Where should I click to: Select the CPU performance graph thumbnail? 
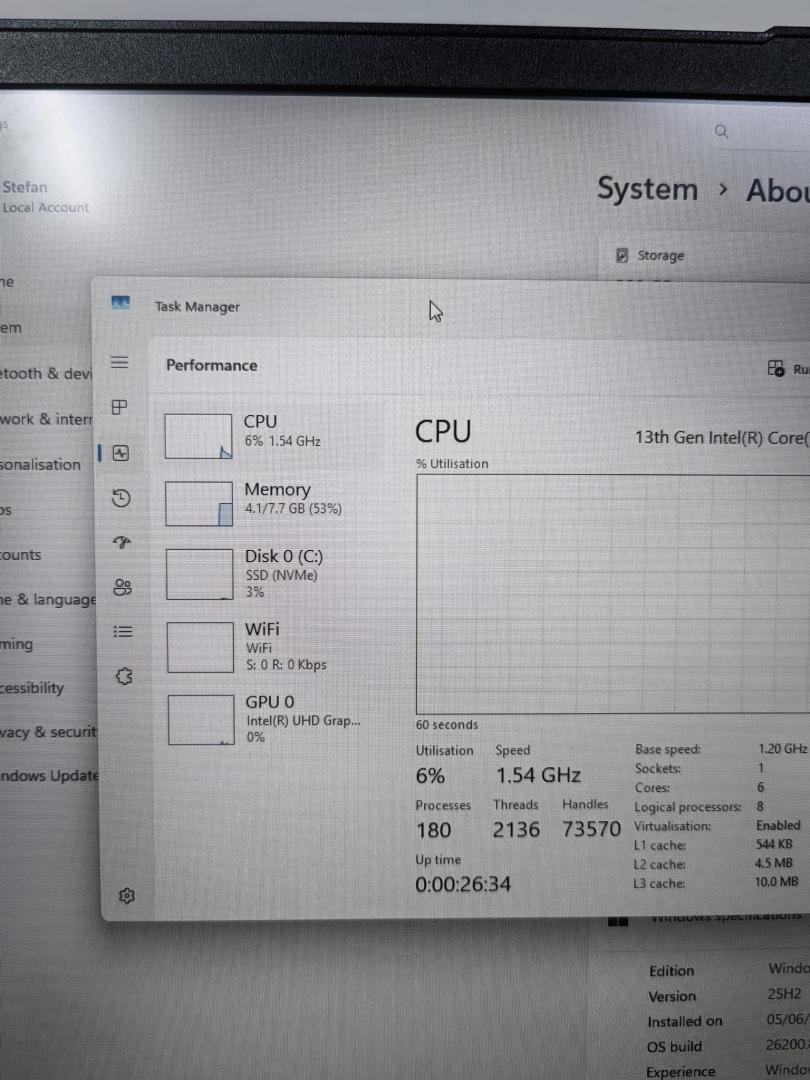pyautogui.click(x=198, y=436)
